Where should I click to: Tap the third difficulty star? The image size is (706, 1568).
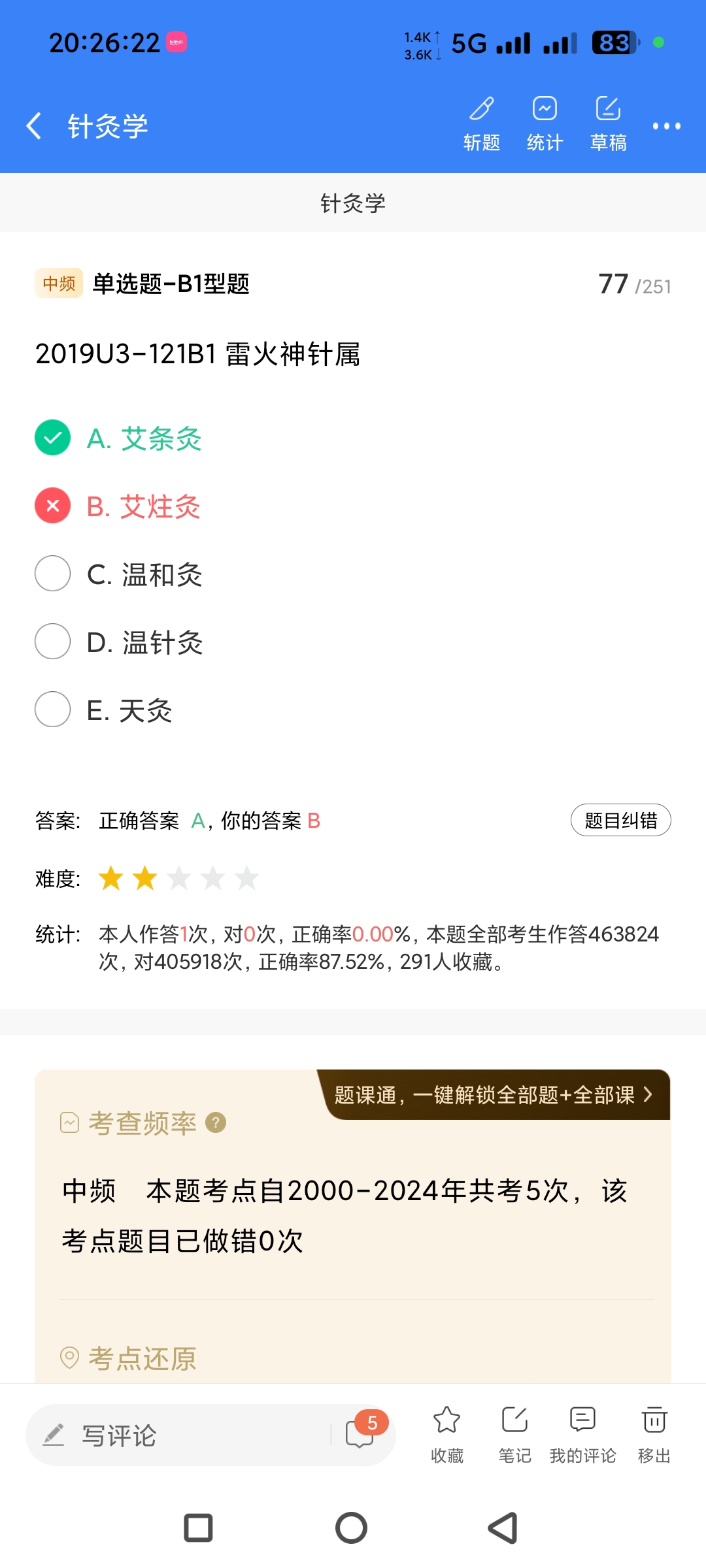tap(178, 879)
